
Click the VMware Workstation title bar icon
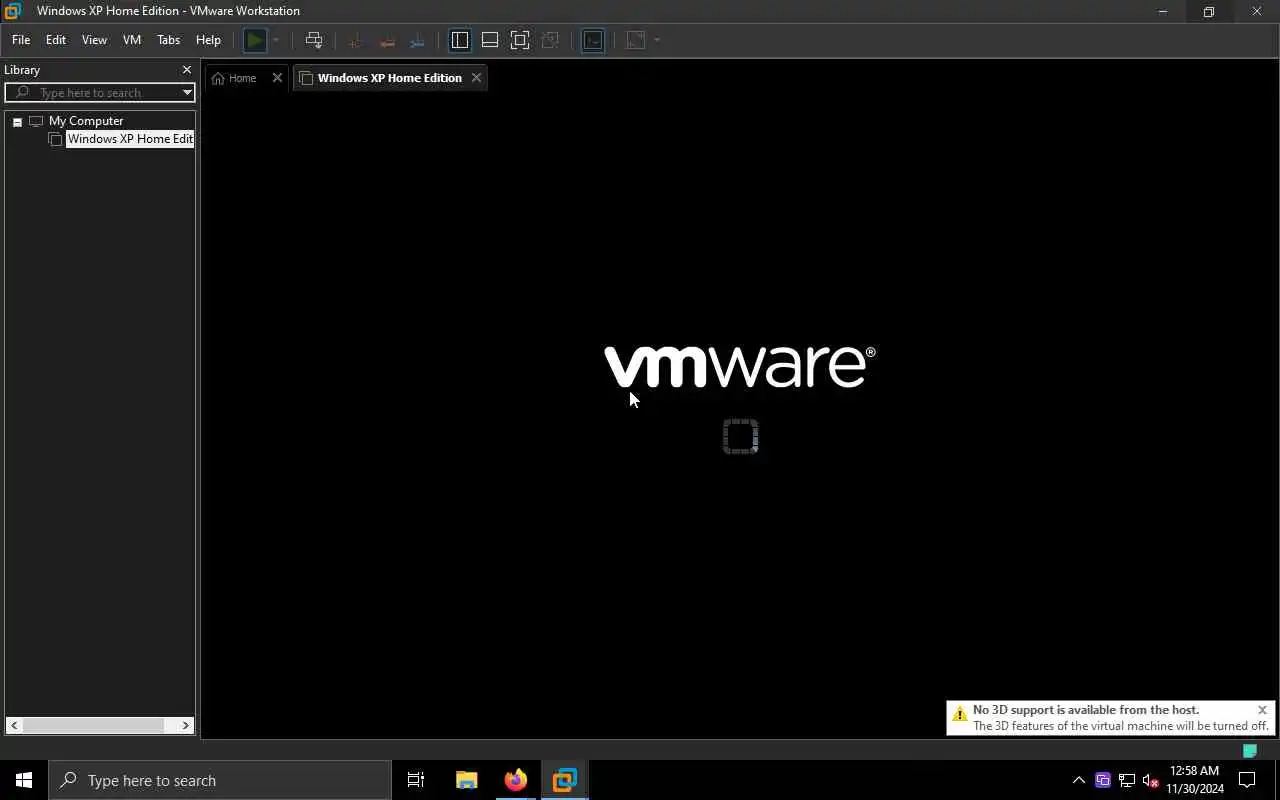coord(13,11)
